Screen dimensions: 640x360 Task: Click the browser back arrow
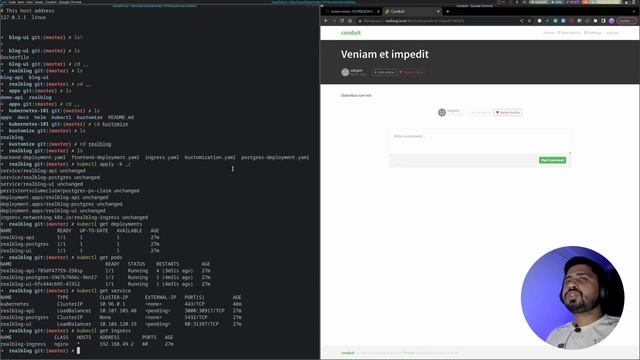click(326, 20)
